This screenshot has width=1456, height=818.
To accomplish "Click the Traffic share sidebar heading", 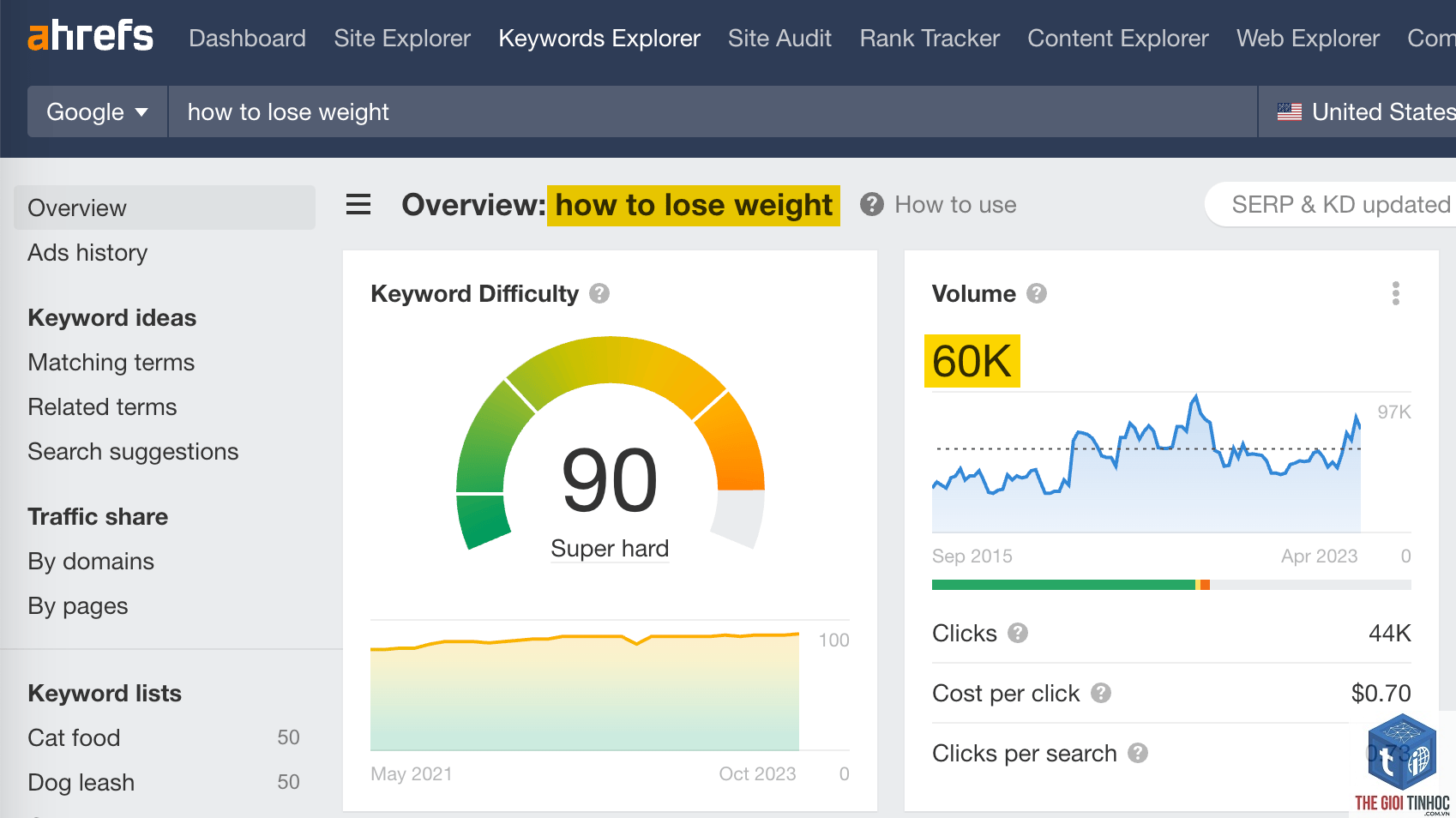I will coord(98,516).
